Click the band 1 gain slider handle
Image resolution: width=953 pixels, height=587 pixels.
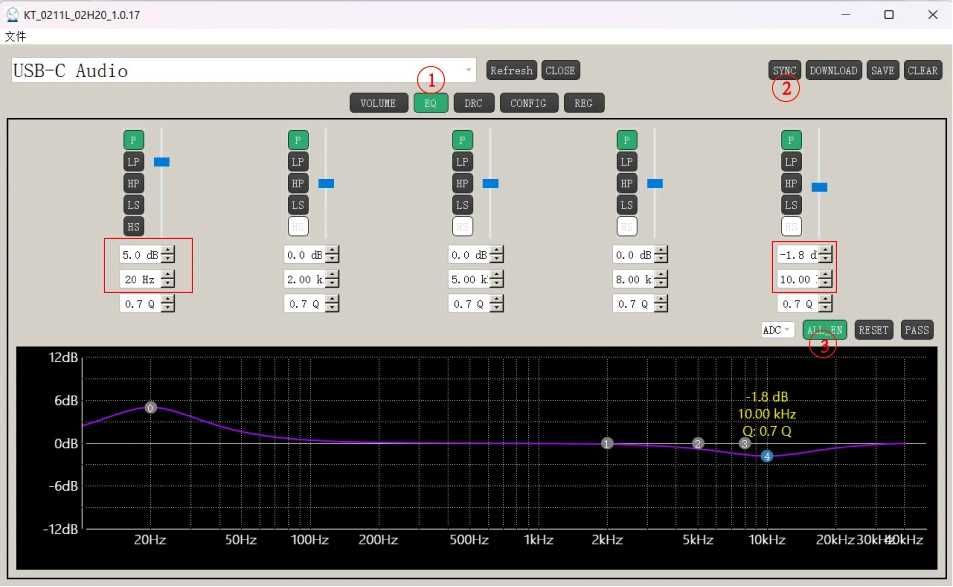[x=162, y=162]
